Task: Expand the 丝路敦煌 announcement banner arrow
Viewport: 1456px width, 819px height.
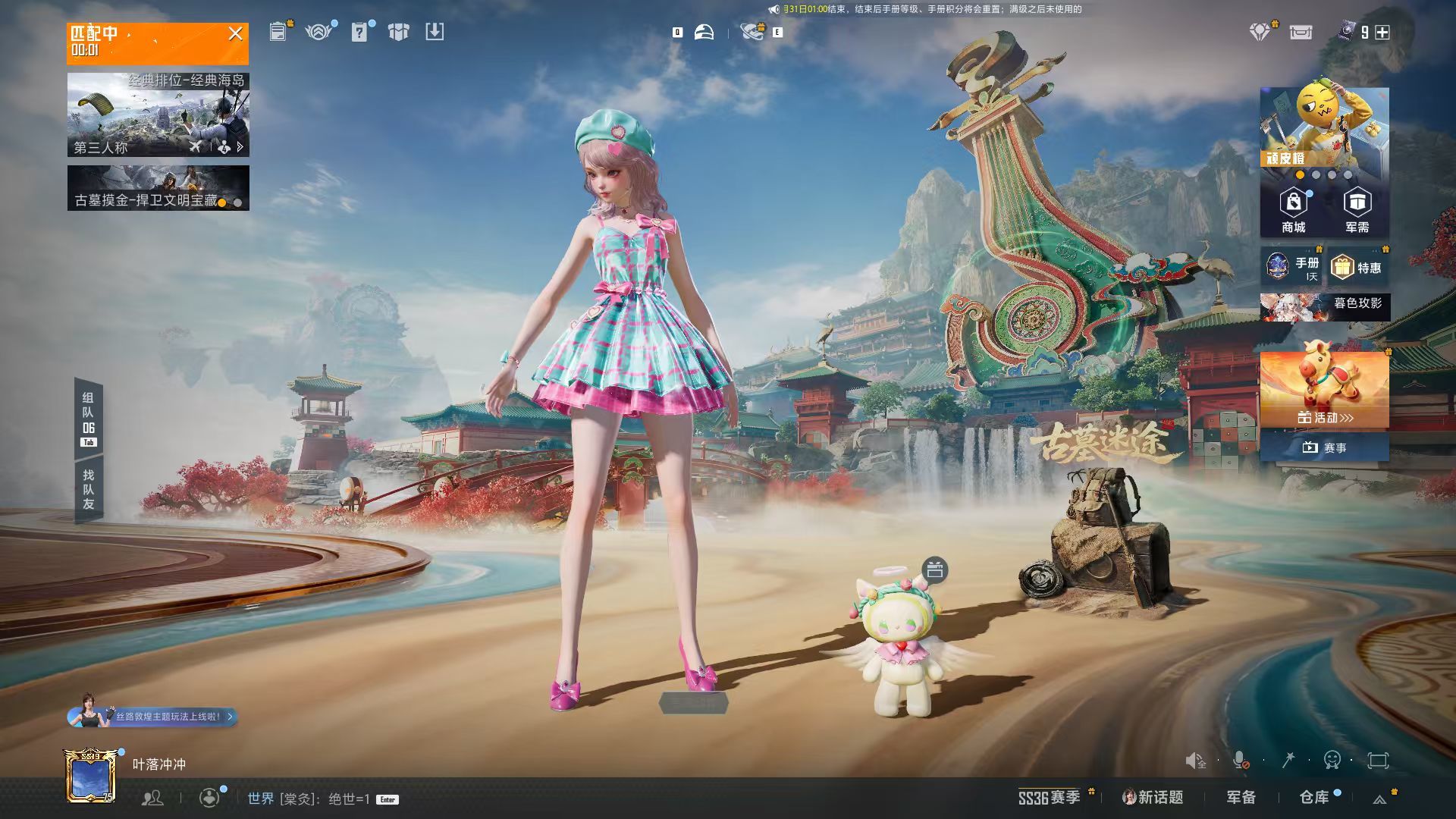Action: tap(231, 716)
